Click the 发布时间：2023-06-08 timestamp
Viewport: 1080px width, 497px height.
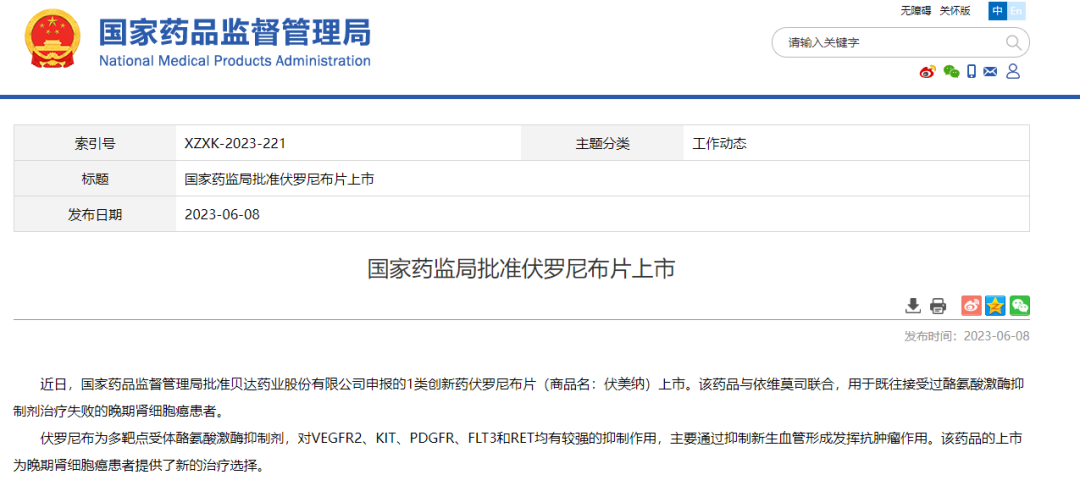(x=966, y=336)
